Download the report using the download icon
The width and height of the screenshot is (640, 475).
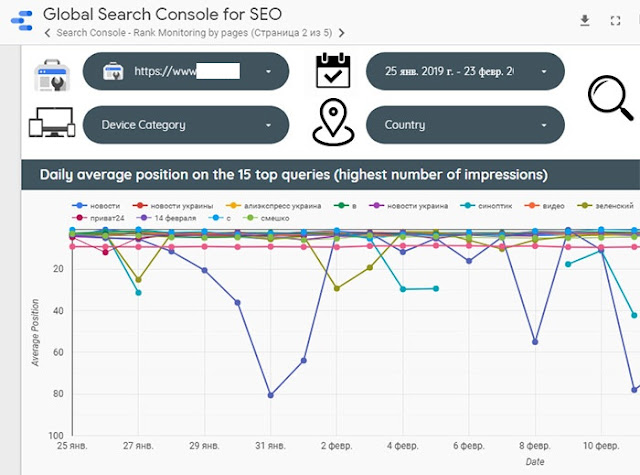tap(585, 21)
